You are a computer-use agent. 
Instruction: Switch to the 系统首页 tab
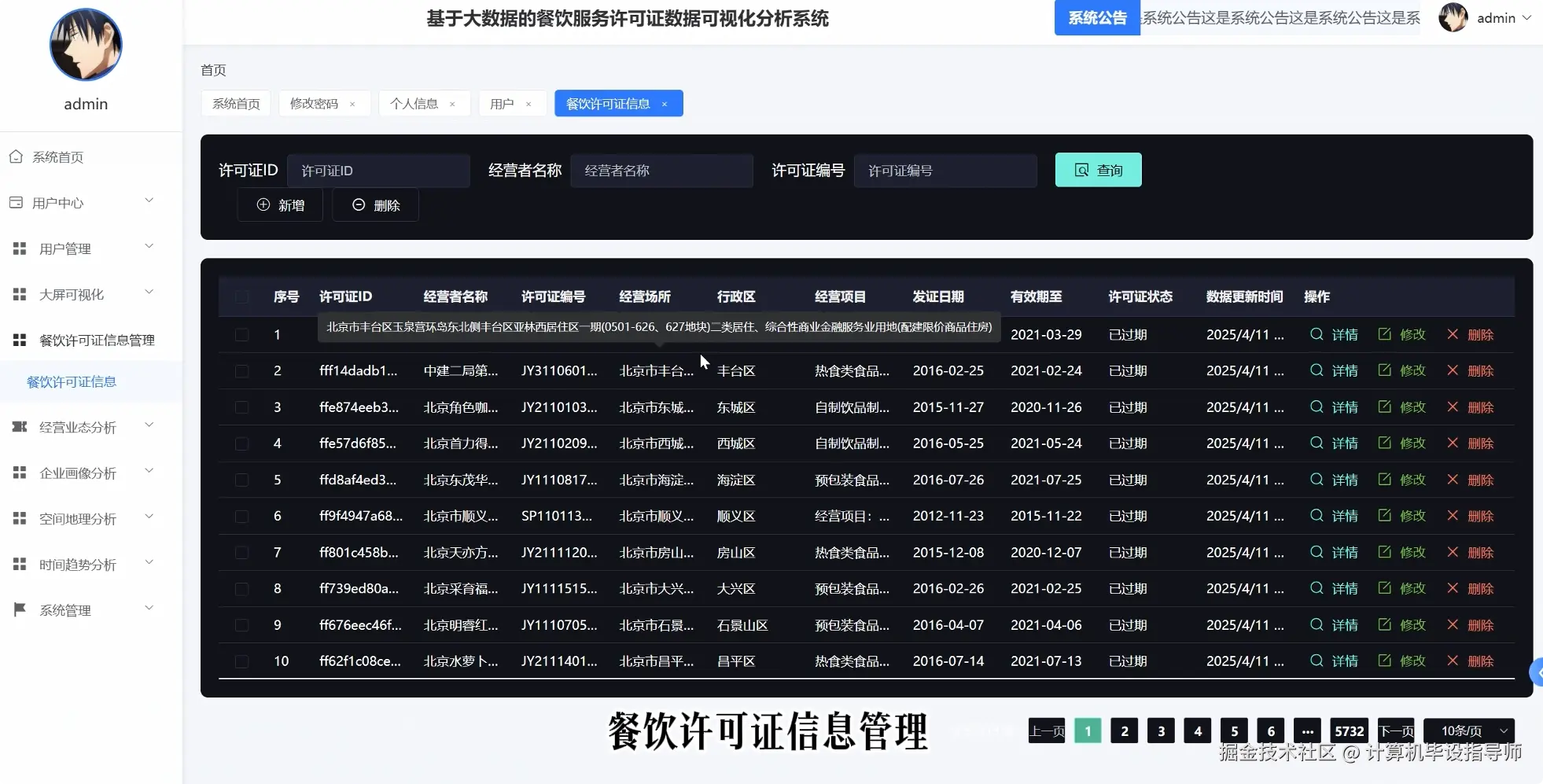(x=236, y=104)
